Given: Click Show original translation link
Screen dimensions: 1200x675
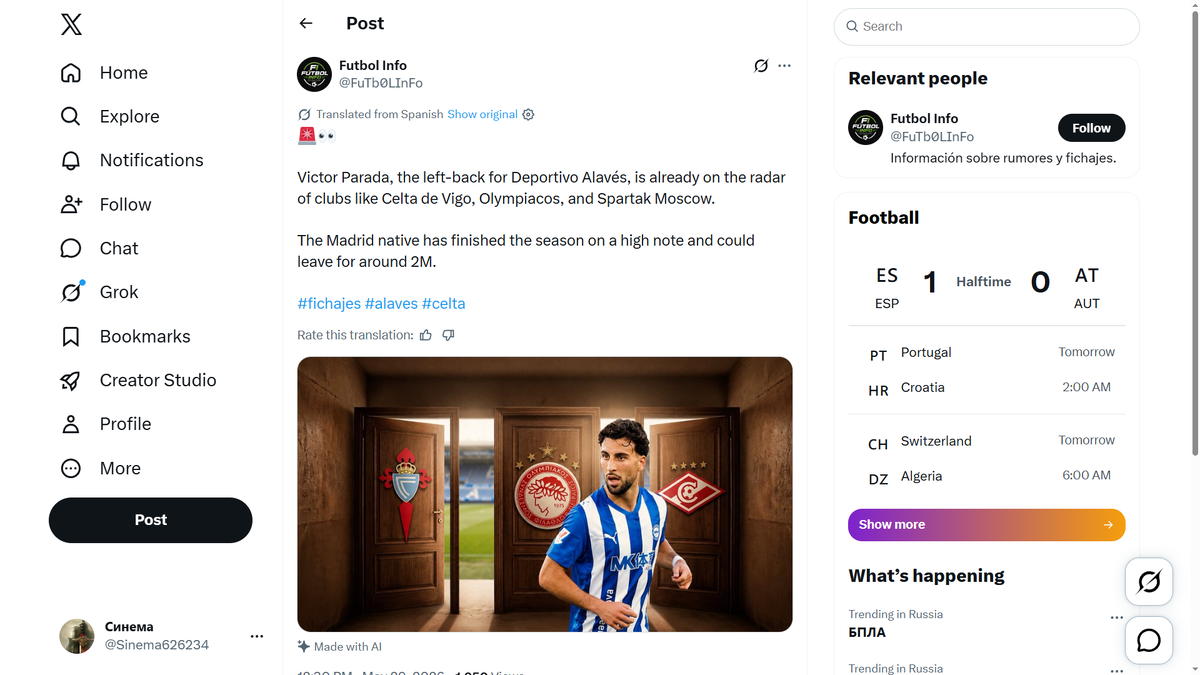Looking at the screenshot, I should [482, 114].
